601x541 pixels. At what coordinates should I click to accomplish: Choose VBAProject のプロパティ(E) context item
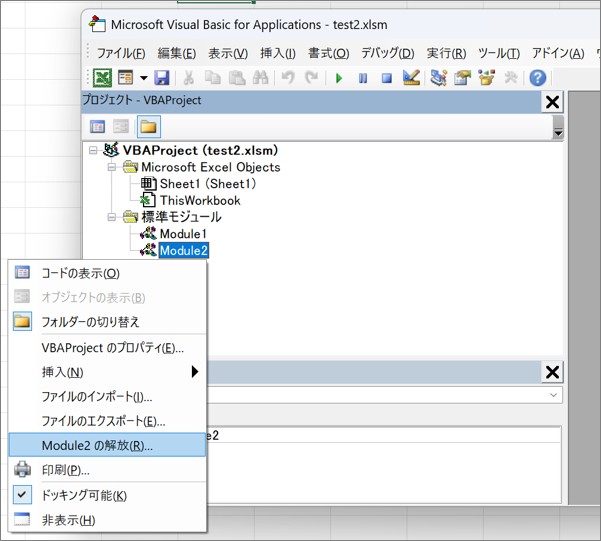[x=107, y=348]
